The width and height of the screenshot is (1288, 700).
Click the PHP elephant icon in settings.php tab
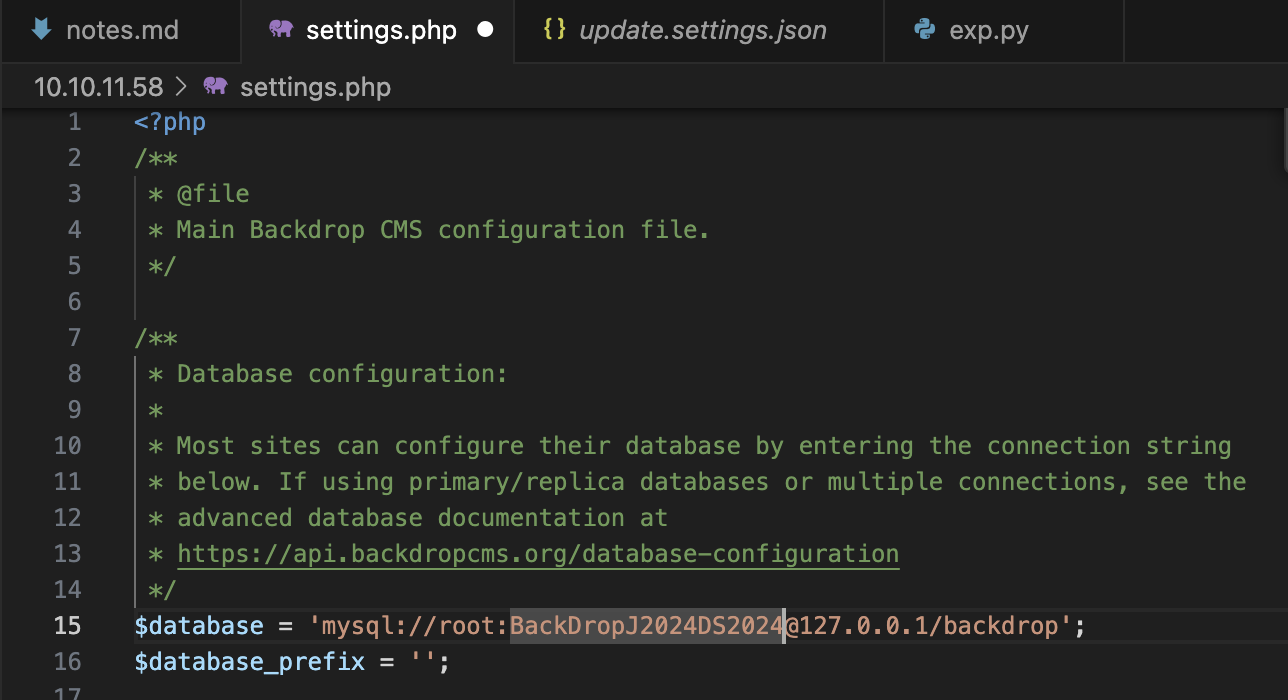click(x=281, y=30)
